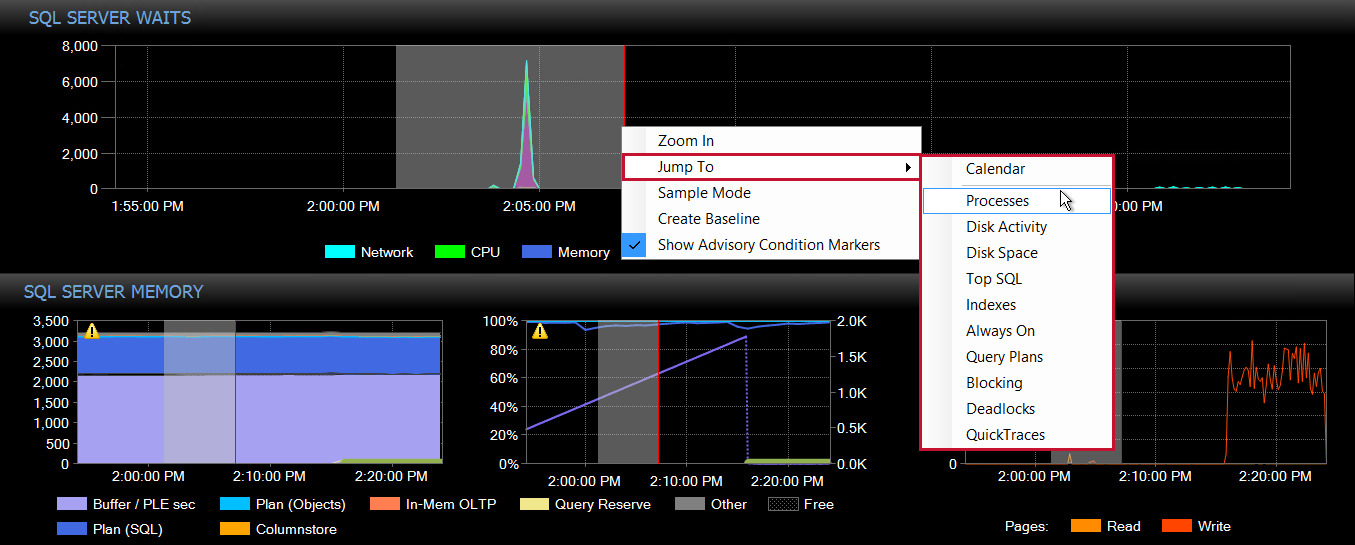Click the warning icon on memory chart
The height and width of the screenshot is (545, 1355).
[92, 331]
